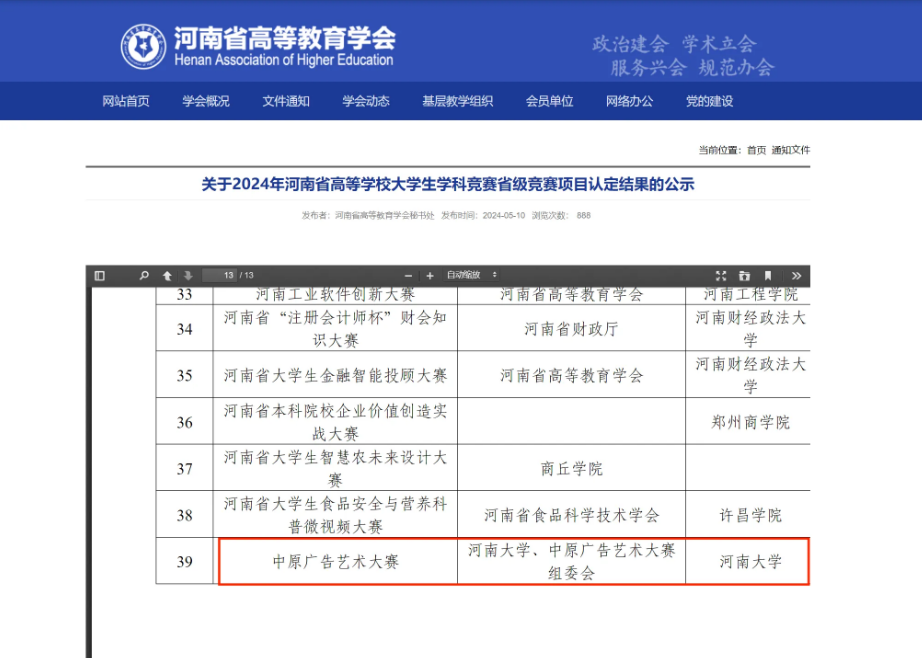Screen dimensions: 922x658
Task: Click the bookmark current view icon
Action: 768,275
